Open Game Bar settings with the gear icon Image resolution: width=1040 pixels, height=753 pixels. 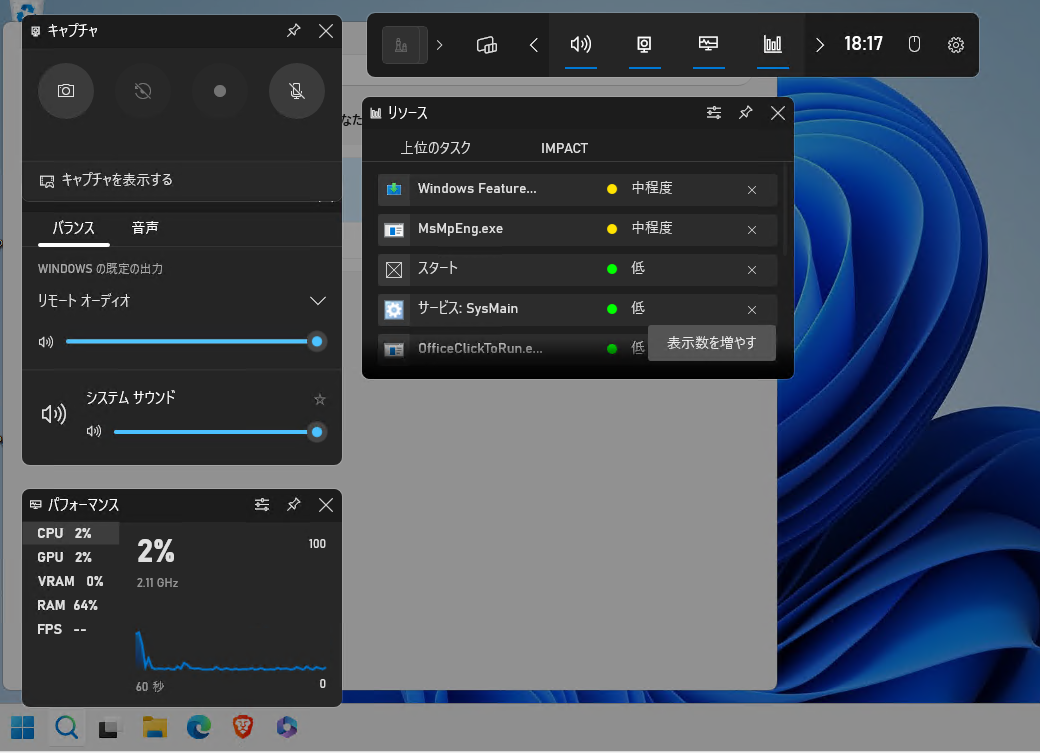tap(955, 45)
